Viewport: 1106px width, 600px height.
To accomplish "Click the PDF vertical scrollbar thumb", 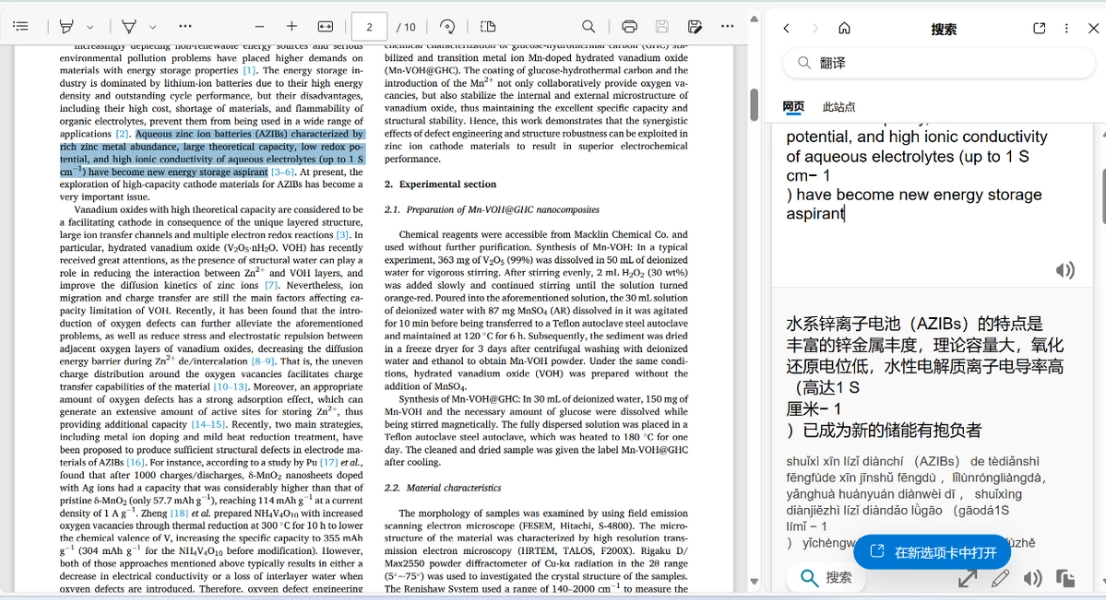I will pyautogui.click(x=754, y=105).
